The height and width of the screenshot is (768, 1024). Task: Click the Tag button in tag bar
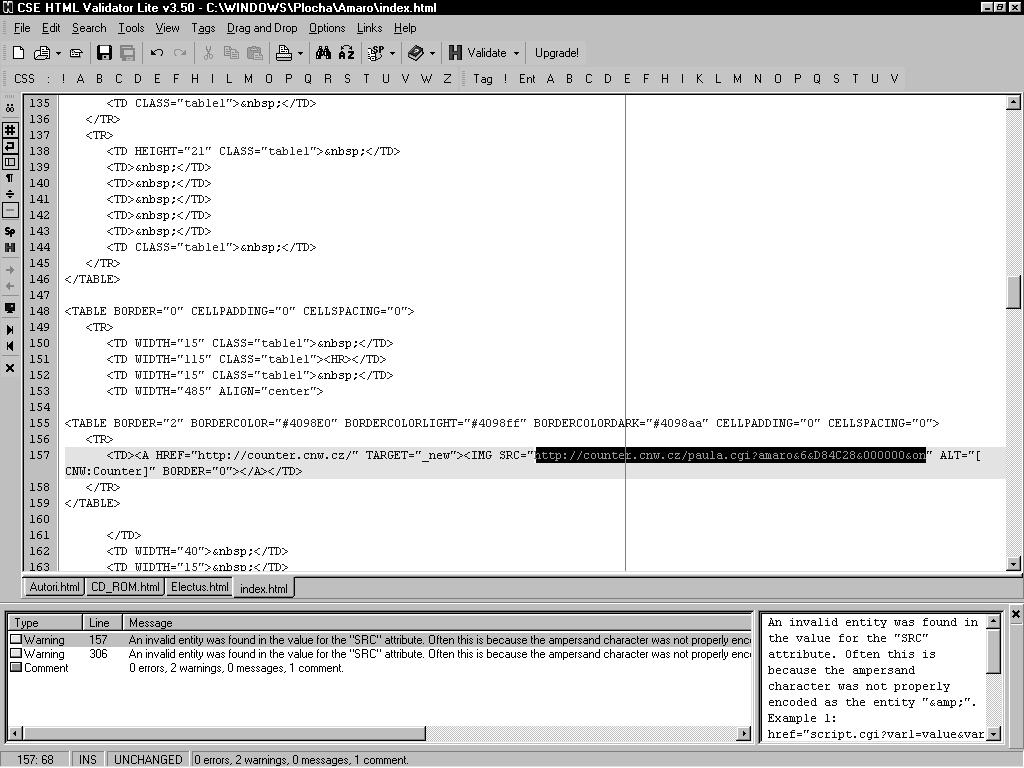[483, 79]
